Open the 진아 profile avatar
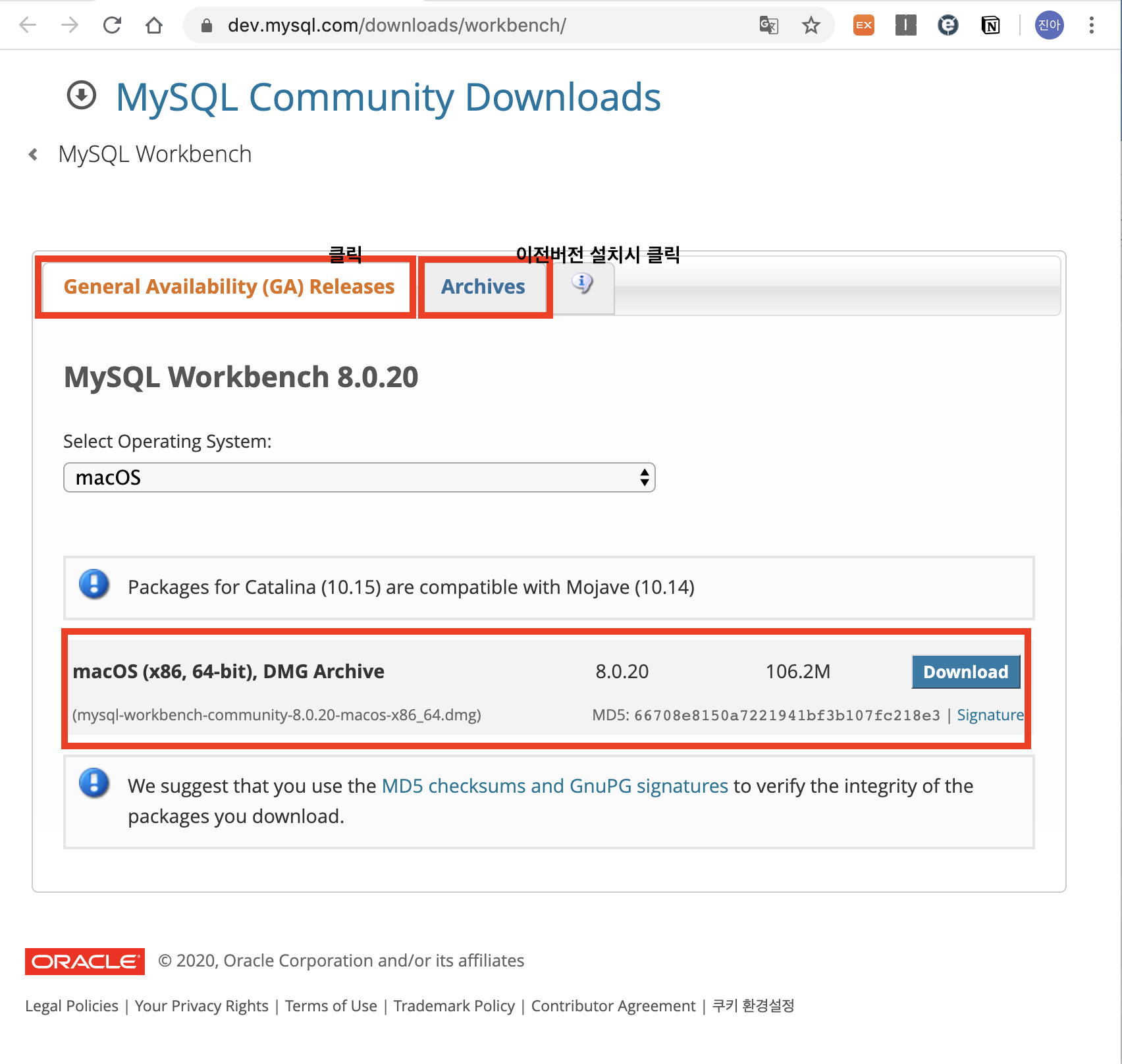This screenshot has height=1064, width=1122. pos(1049,25)
